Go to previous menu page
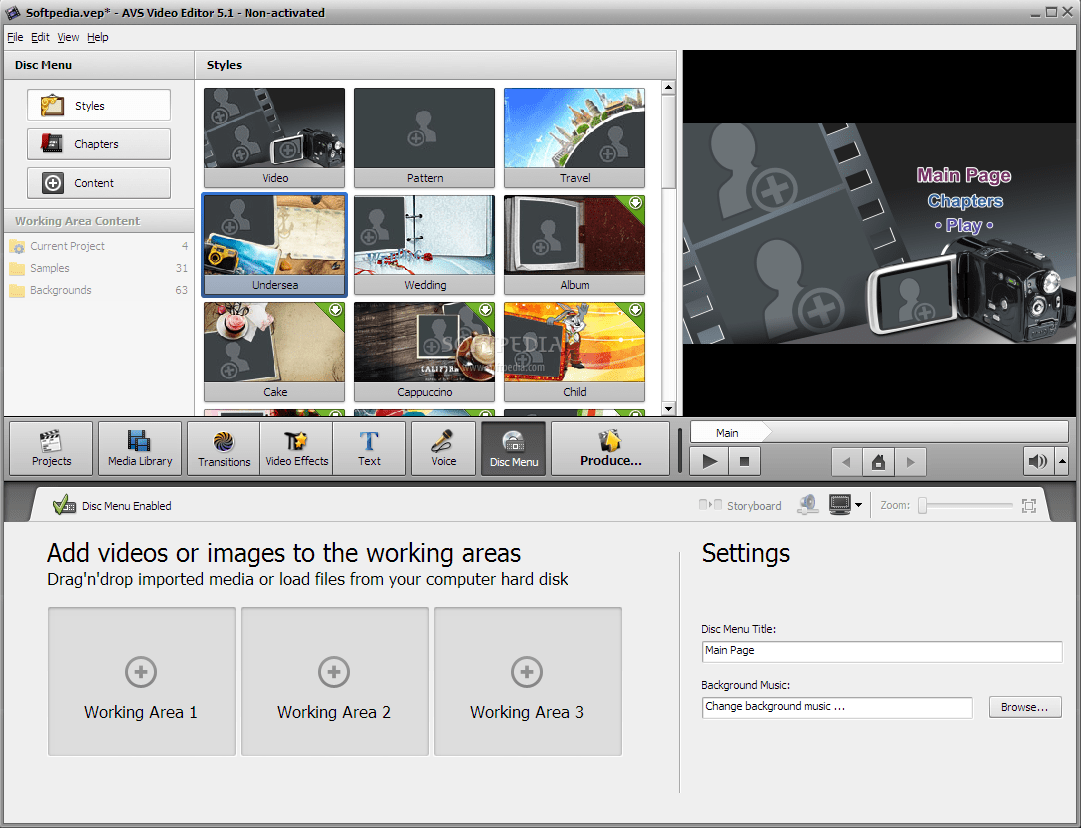The width and height of the screenshot is (1081, 828). tap(847, 462)
